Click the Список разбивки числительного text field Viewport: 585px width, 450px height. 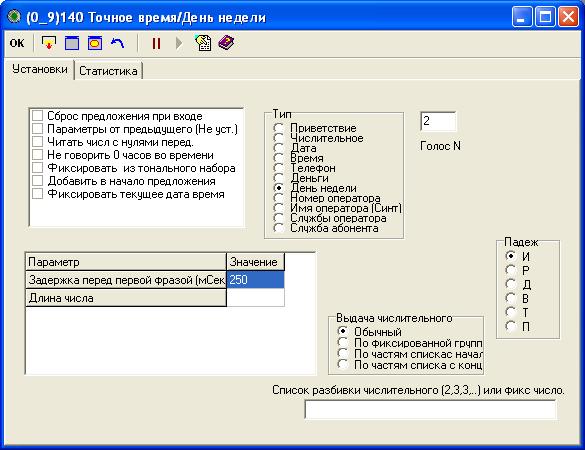430,409
